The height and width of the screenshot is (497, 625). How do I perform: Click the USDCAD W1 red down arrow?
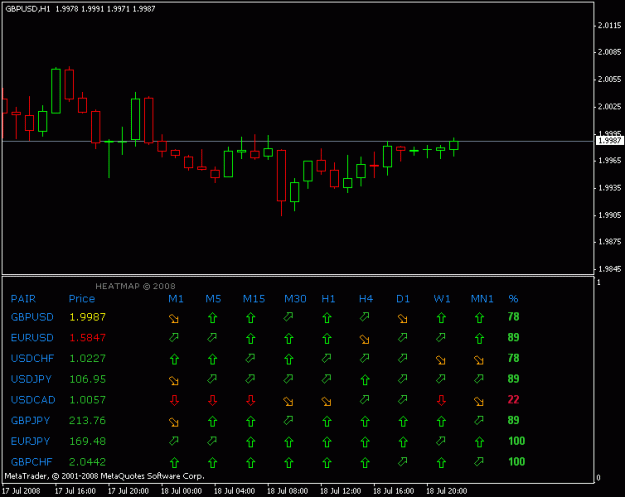coord(441,400)
